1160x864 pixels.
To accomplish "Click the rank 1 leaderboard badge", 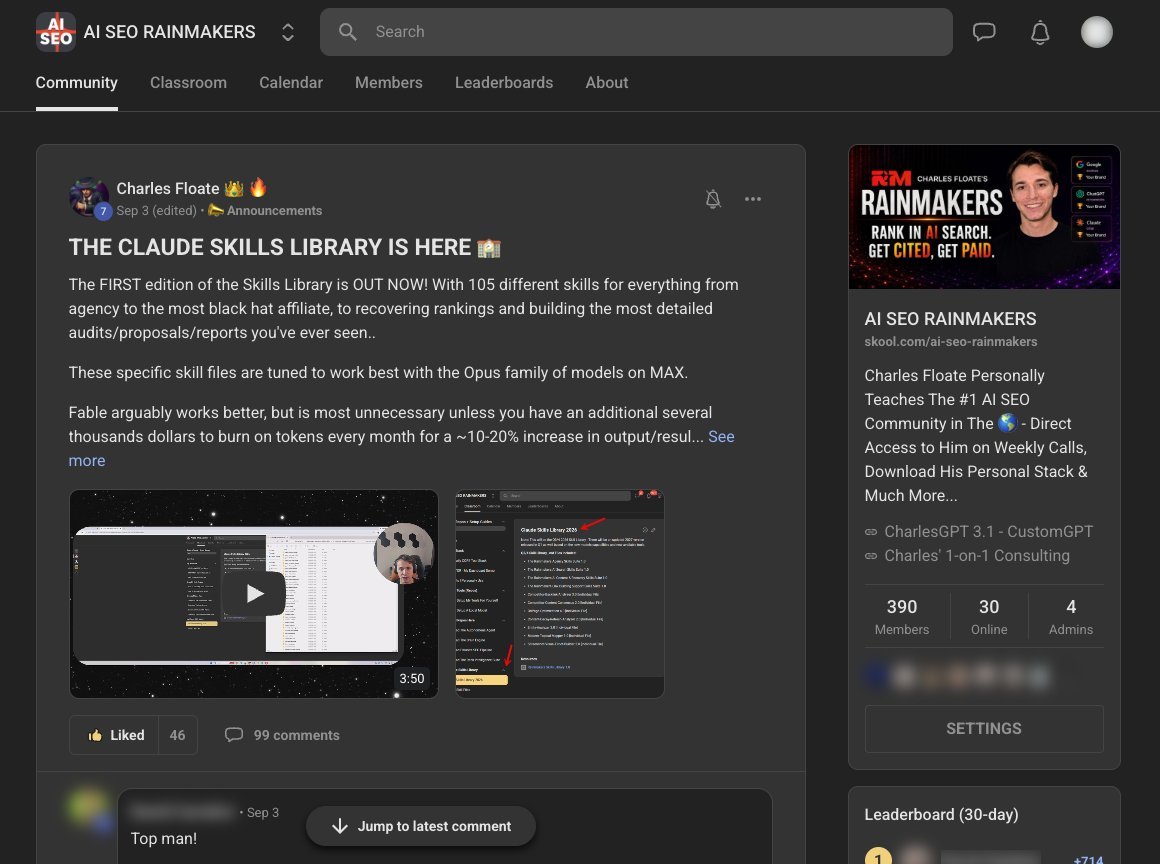I will pyautogui.click(x=878, y=857).
